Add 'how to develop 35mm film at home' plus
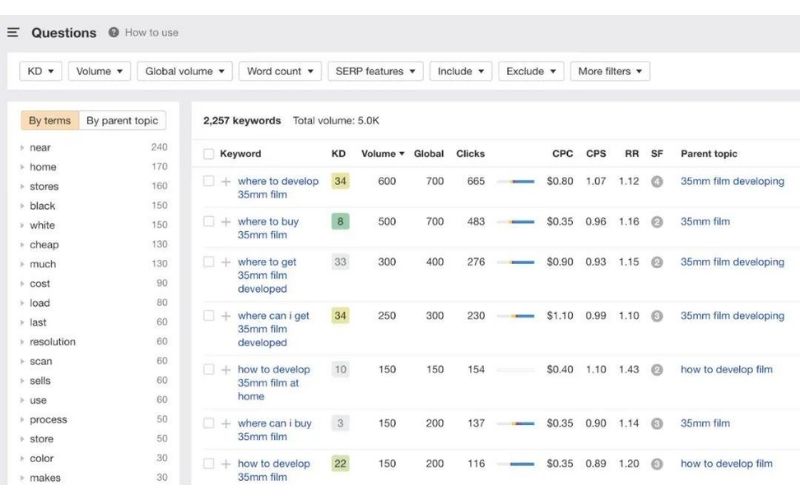Screen dimensions: 800x500 click(x=226, y=370)
